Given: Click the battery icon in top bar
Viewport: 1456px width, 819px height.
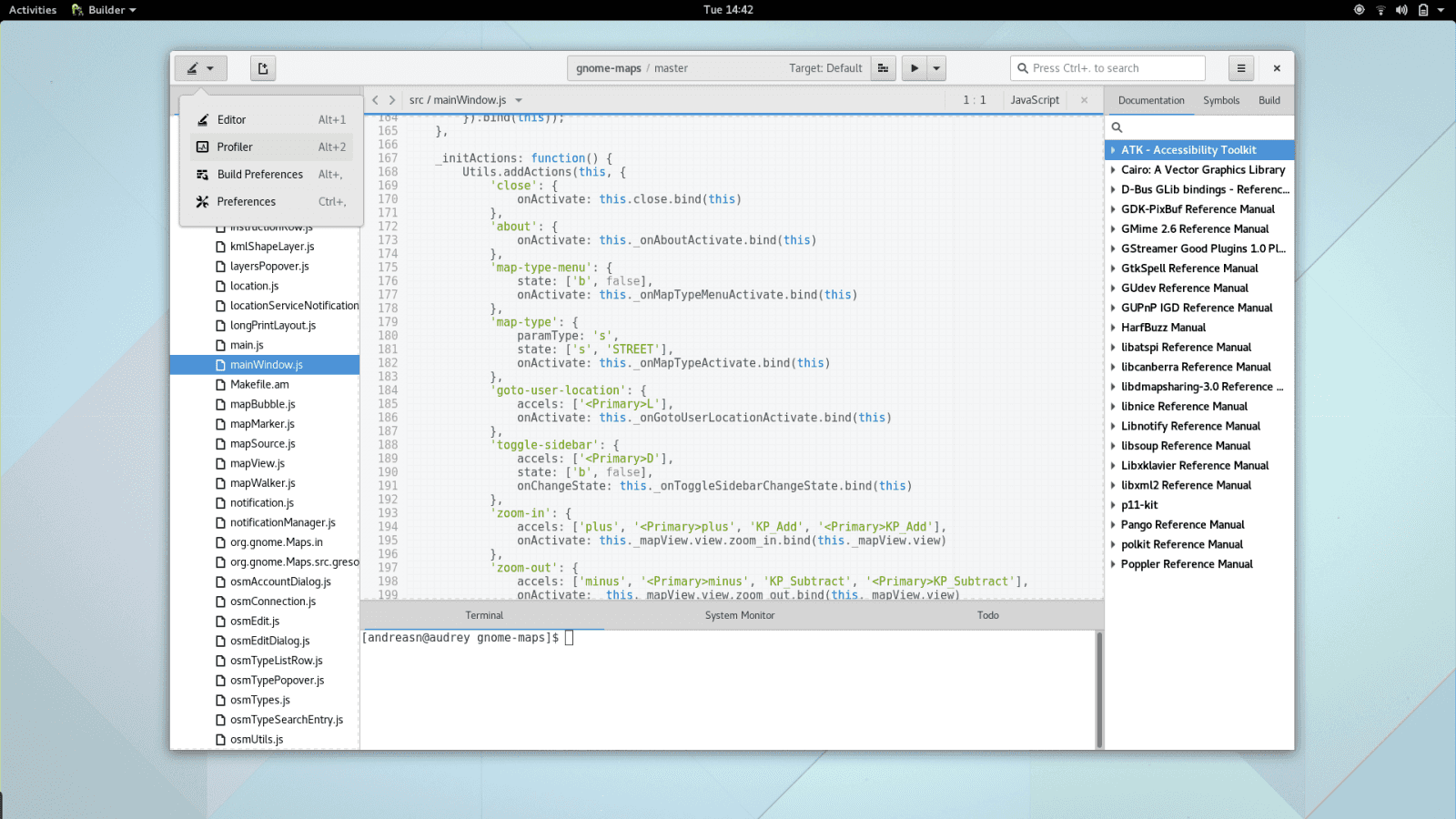Looking at the screenshot, I should pyautogui.click(x=1423, y=10).
